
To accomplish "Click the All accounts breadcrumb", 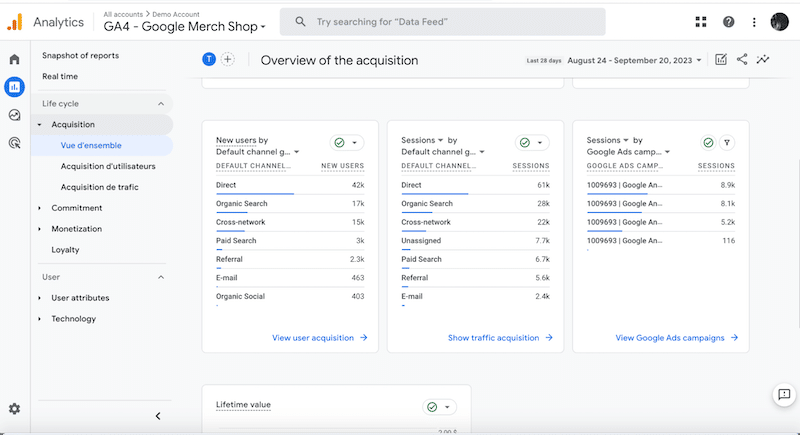I will click(123, 14).
